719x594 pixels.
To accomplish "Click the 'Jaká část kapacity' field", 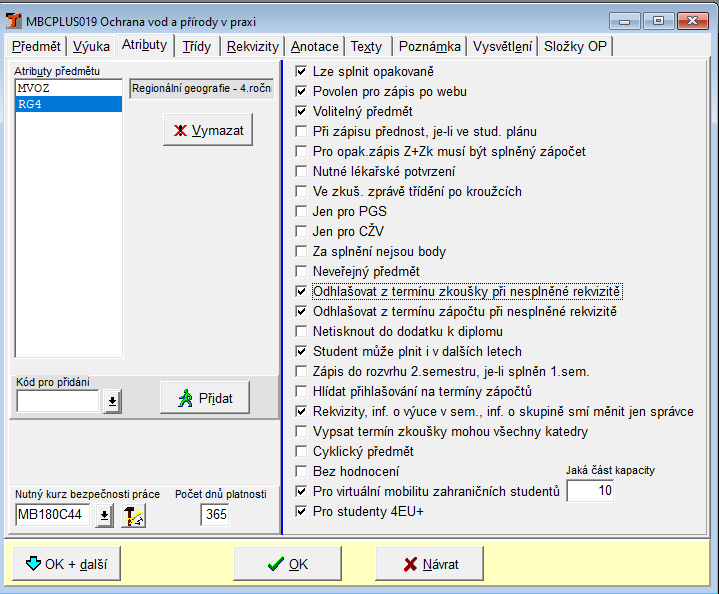I will click(589, 491).
